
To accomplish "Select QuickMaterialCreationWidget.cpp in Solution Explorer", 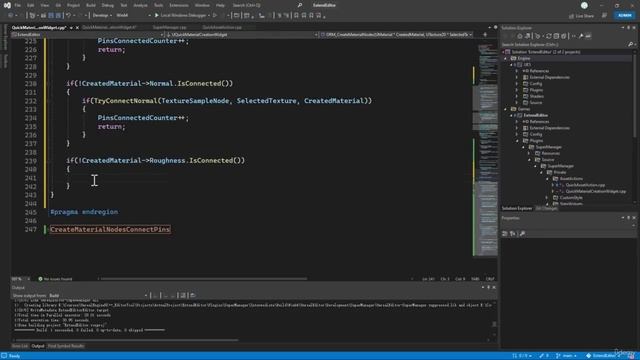I will [596, 191].
